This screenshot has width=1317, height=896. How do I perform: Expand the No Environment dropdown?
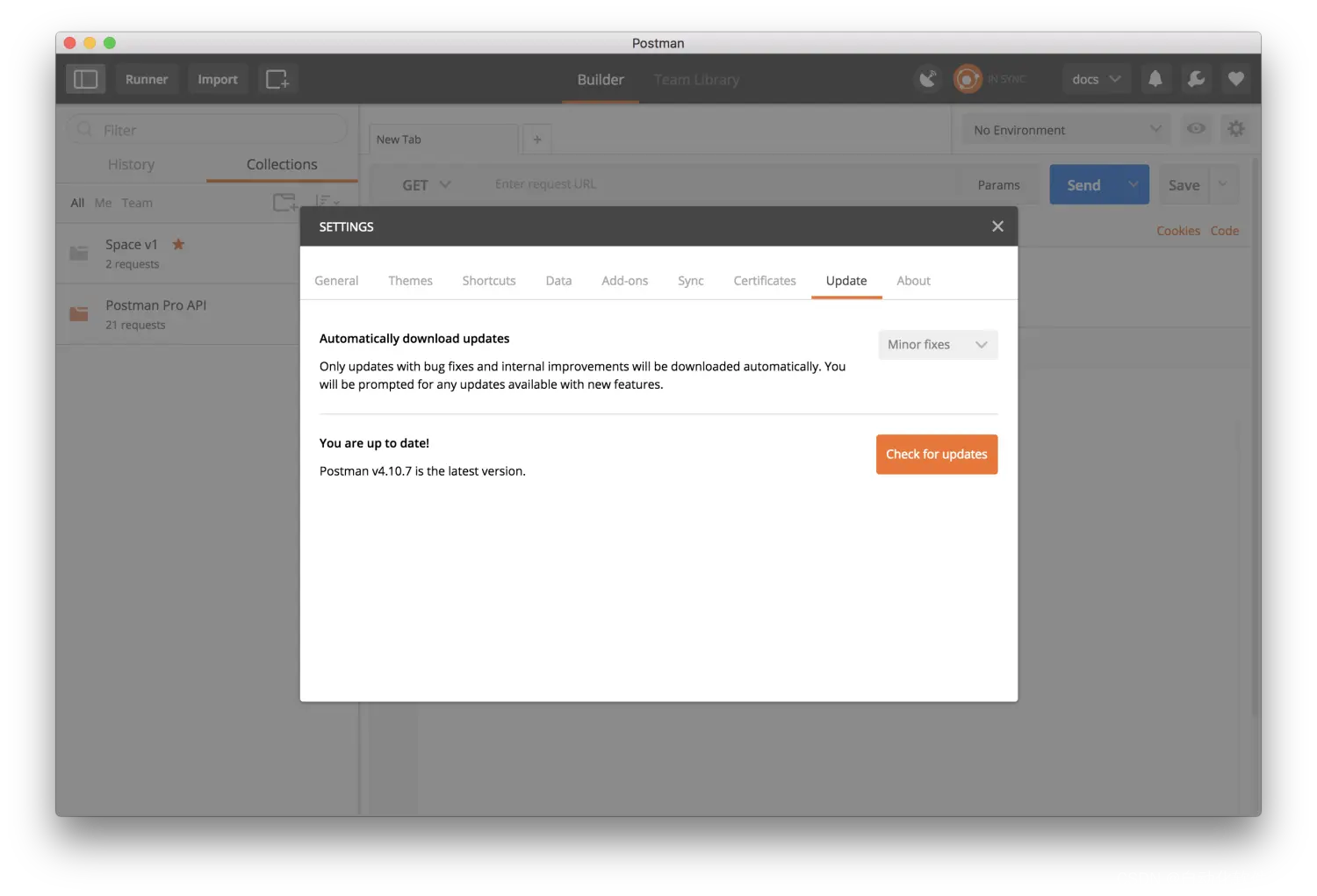pyautogui.click(x=1066, y=130)
